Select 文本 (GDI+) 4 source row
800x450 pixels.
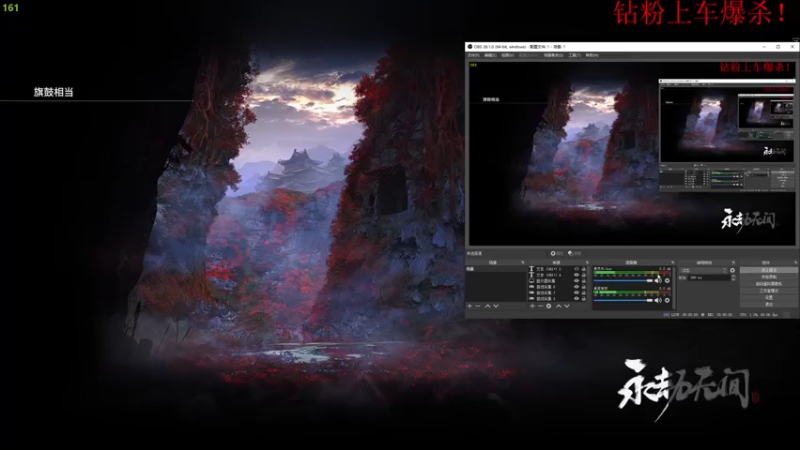point(557,275)
